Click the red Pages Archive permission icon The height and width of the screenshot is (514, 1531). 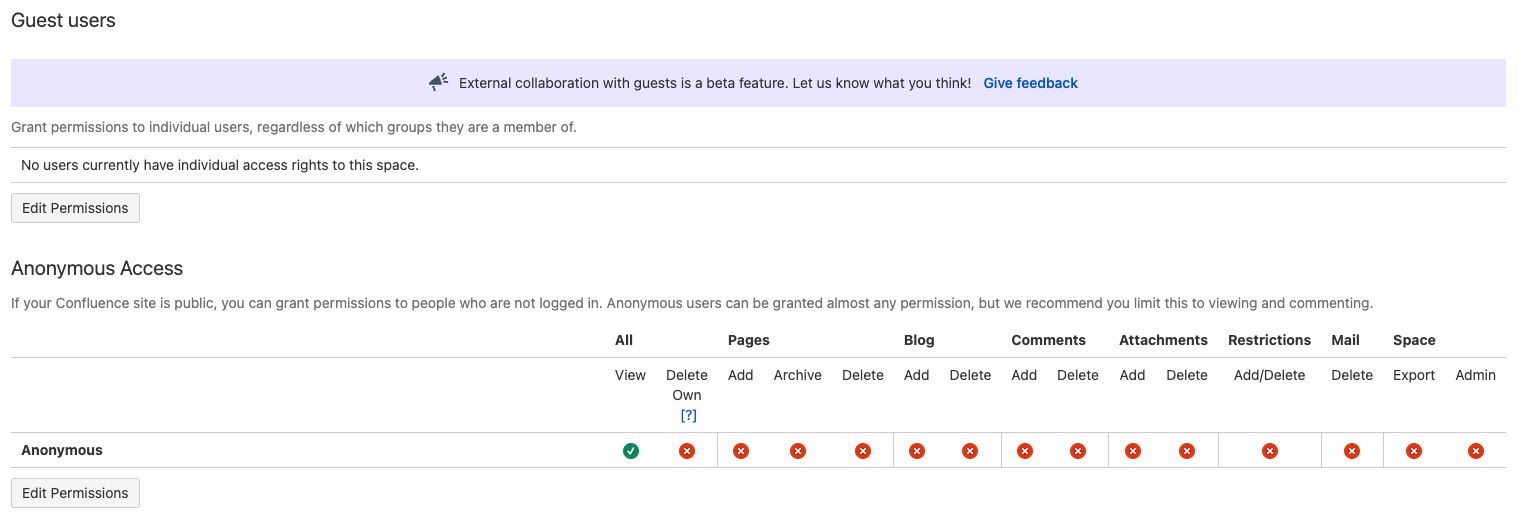[x=798, y=451]
